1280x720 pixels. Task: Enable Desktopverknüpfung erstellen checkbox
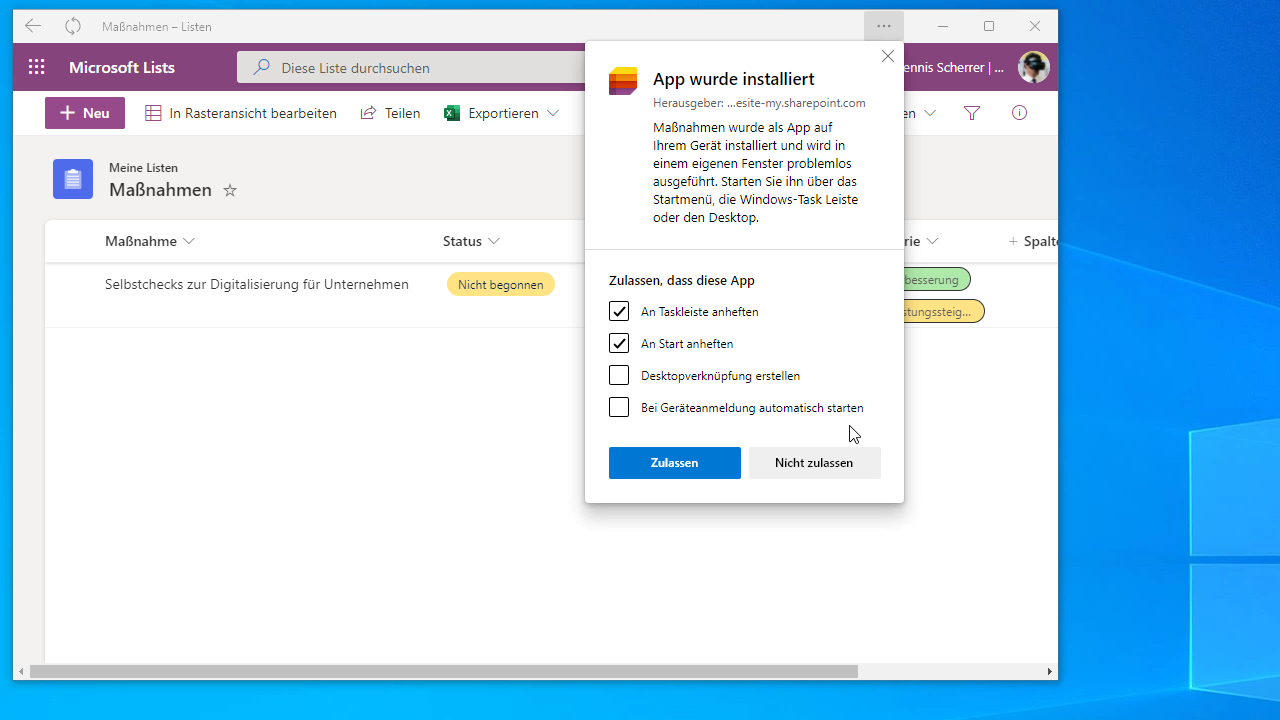tap(619, 375)
